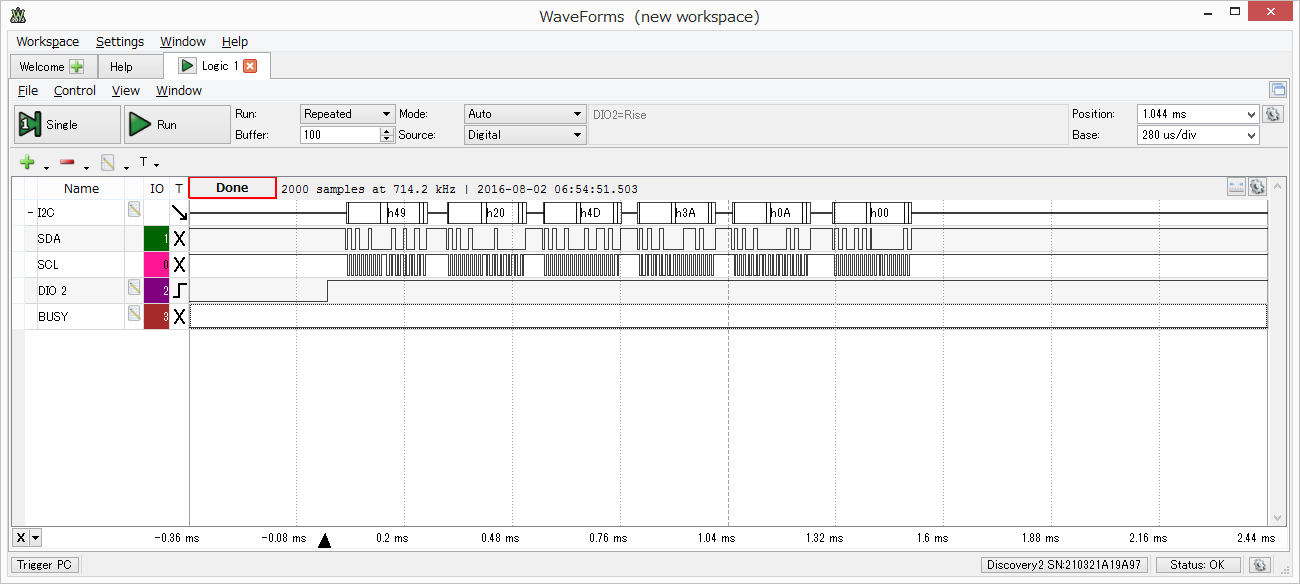Expand the remove-signal dropdown arrow
The image size is (1300, 584).
coord(86,166)
